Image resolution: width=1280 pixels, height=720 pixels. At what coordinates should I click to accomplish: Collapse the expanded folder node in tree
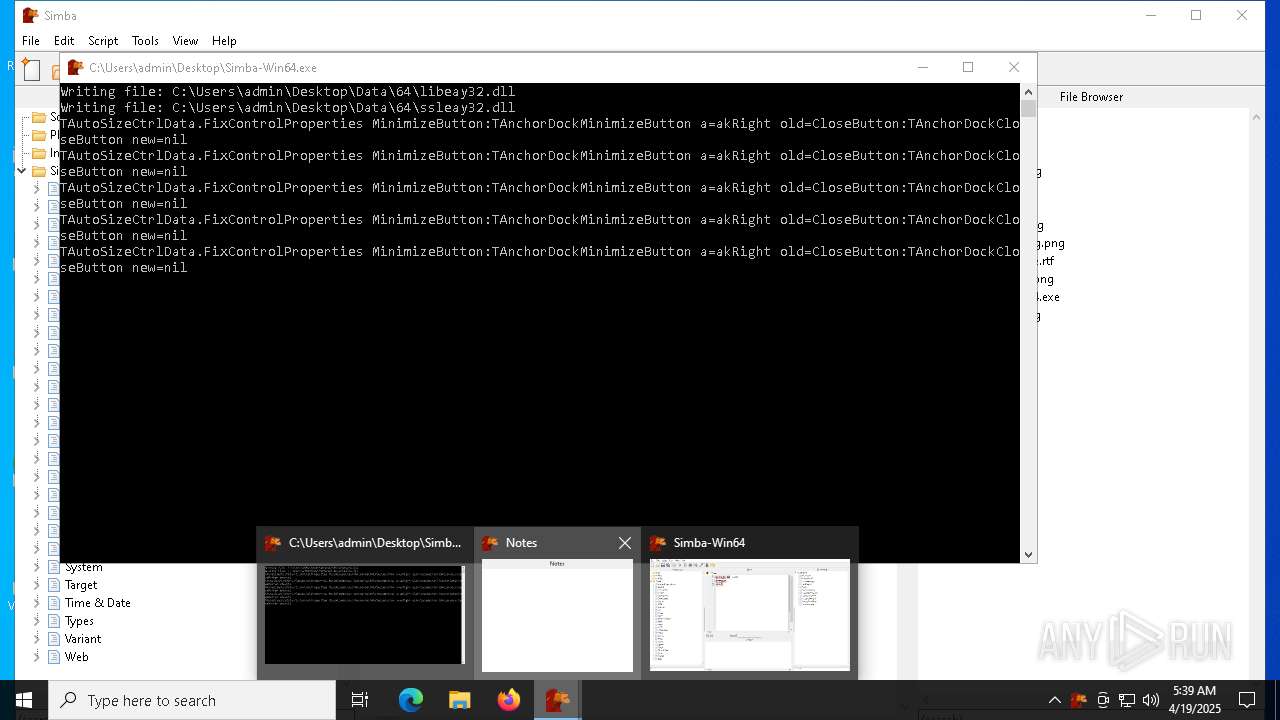[22, 171]
